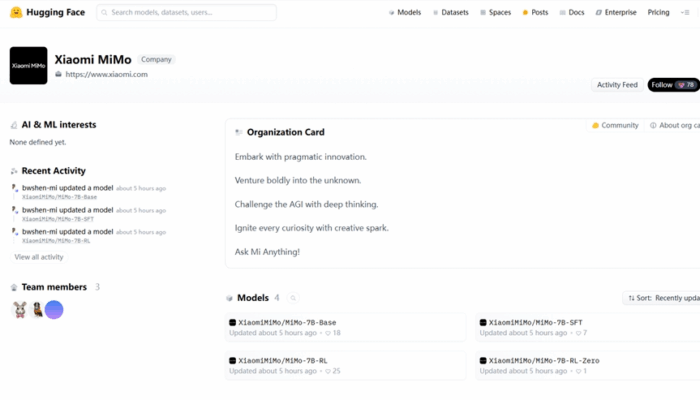Open the Activity Feed
Image resolution: width=700 pixels, height=400 pixels.
pyautogui.click(x=617, y=85)
